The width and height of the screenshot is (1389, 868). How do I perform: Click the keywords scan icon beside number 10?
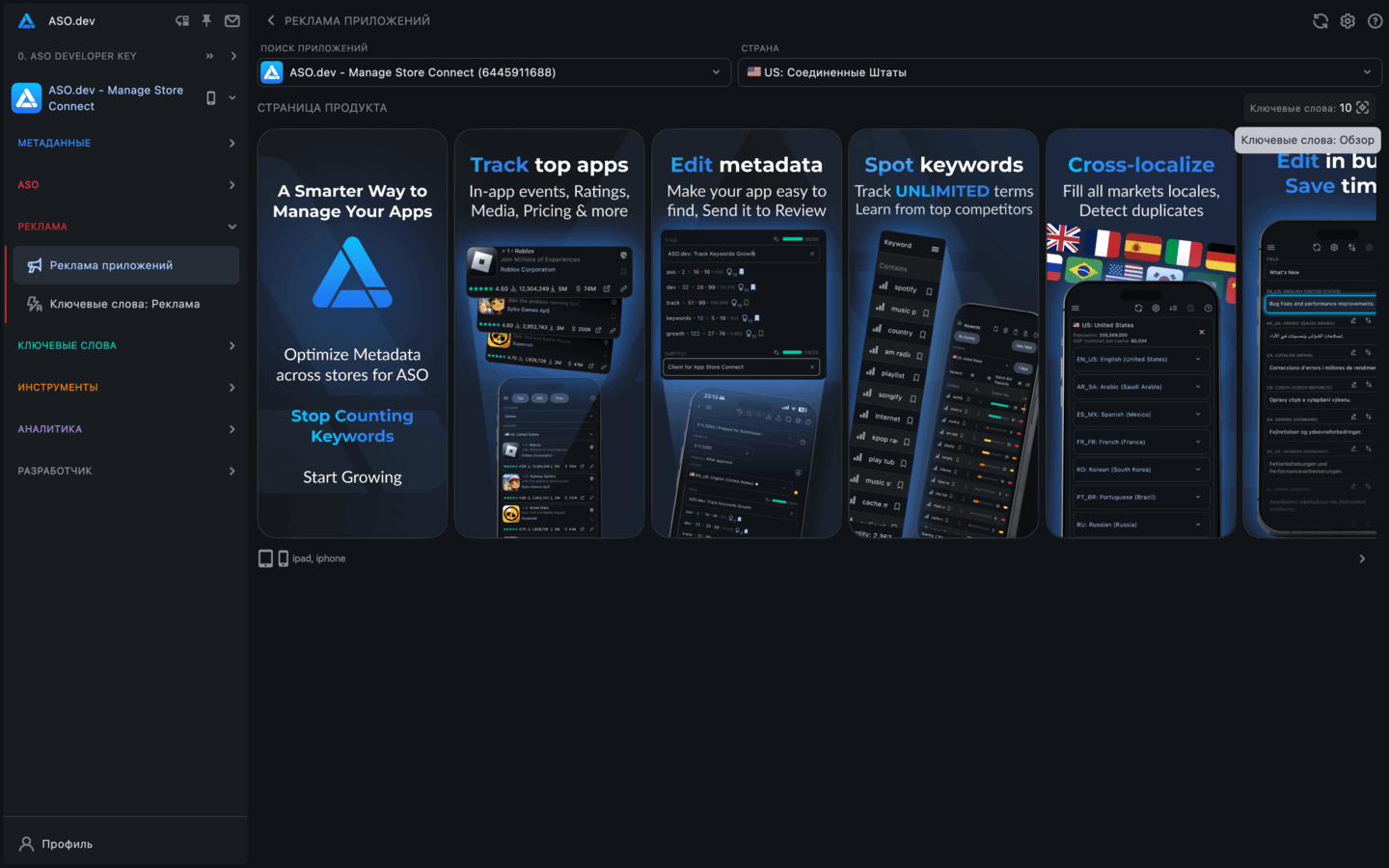click(x=1363, y=108)
